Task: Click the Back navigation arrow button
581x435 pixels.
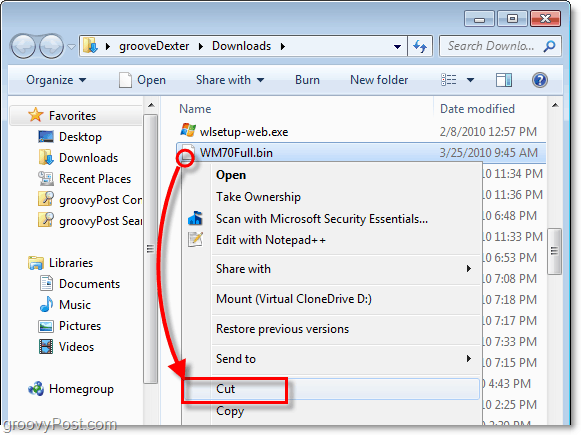Action: click(x=23, y=46)
